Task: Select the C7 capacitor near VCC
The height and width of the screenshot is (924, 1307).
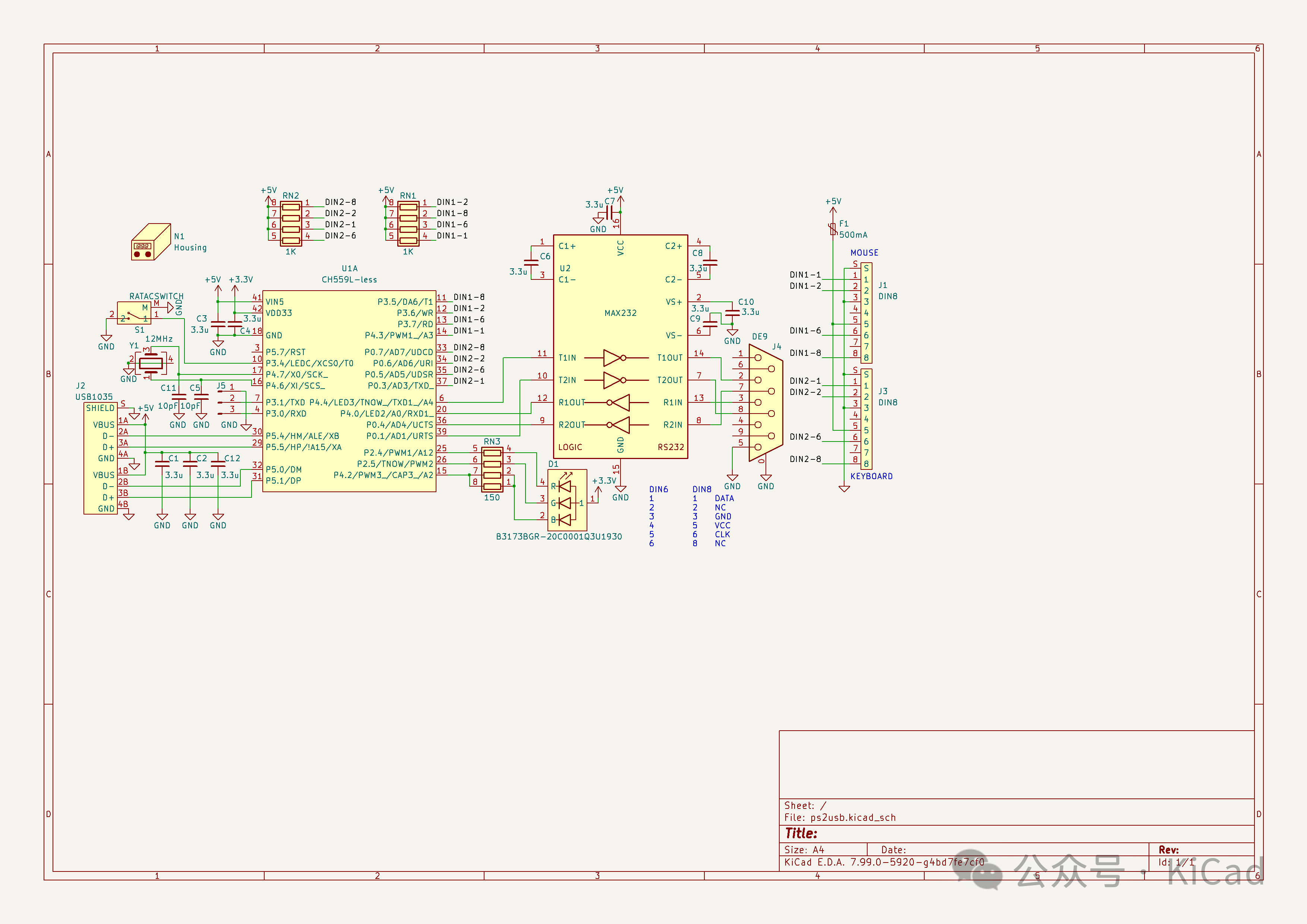Action: click(610, 213)
